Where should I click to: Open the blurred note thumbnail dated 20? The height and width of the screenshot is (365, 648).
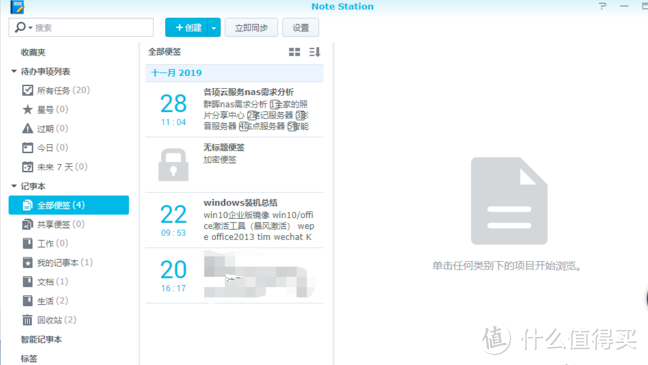click(x=260, y=274)
